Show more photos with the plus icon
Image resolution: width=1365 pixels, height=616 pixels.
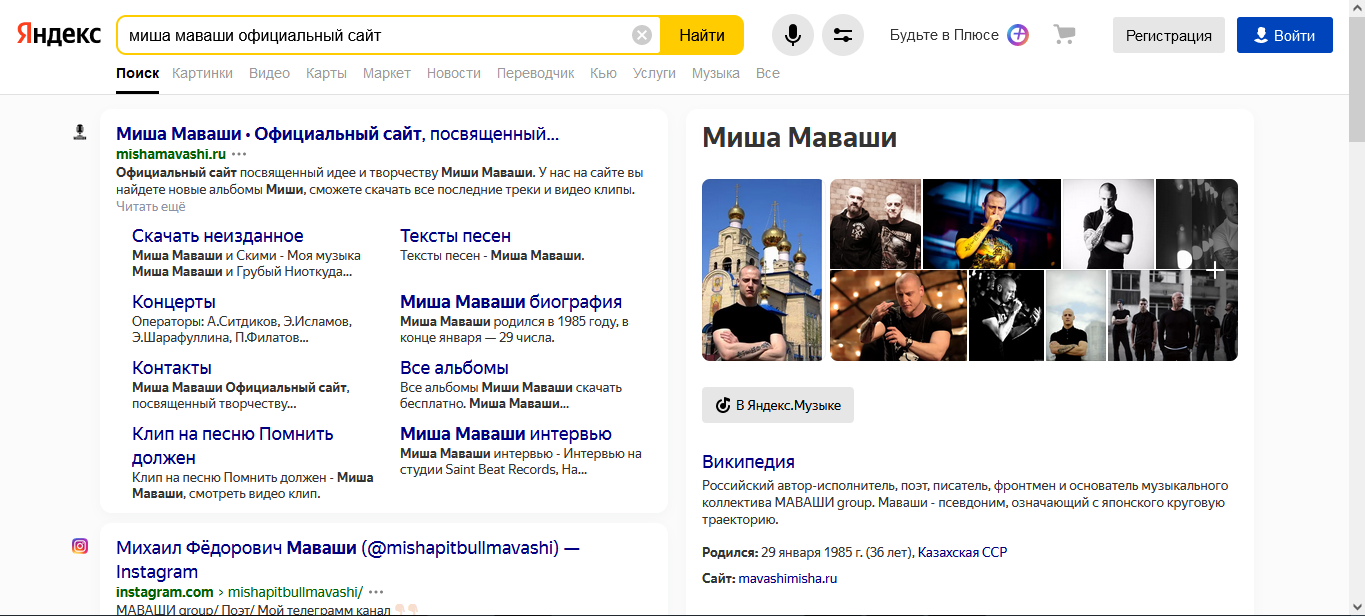pyautogui.click(x=1214, y=270)
